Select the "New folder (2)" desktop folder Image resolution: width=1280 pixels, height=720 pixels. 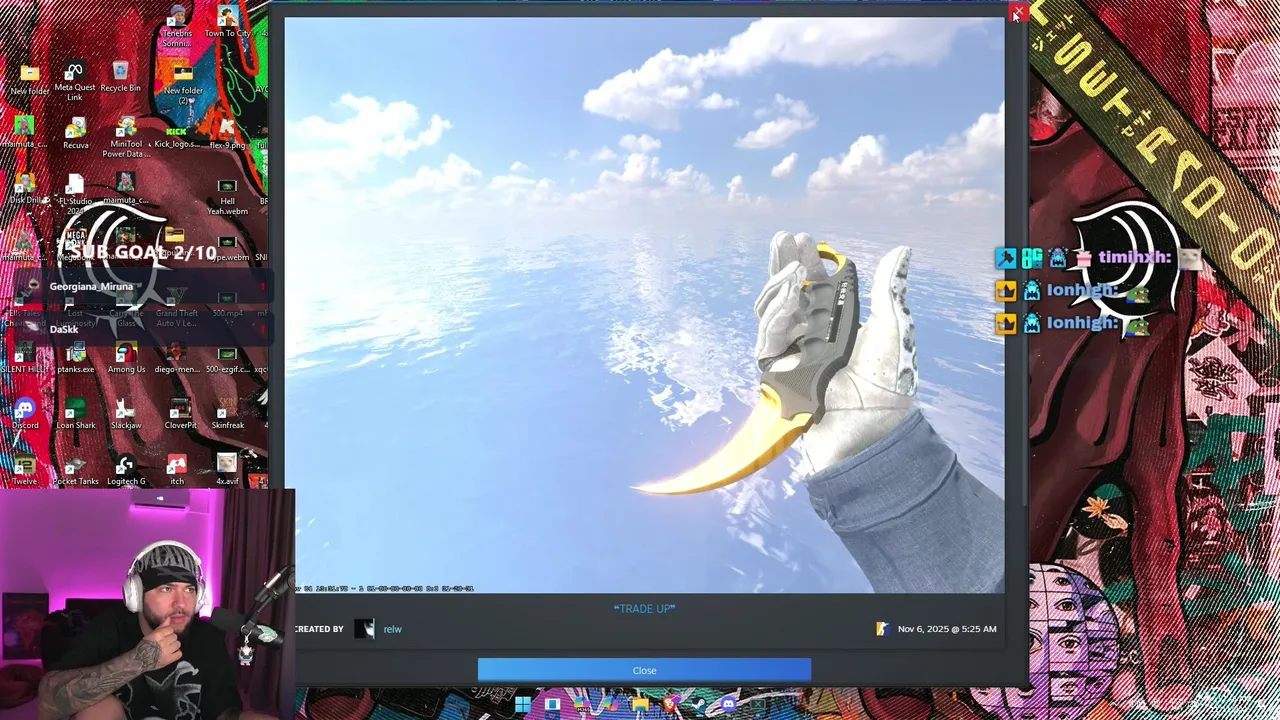[x=183, y=83]
